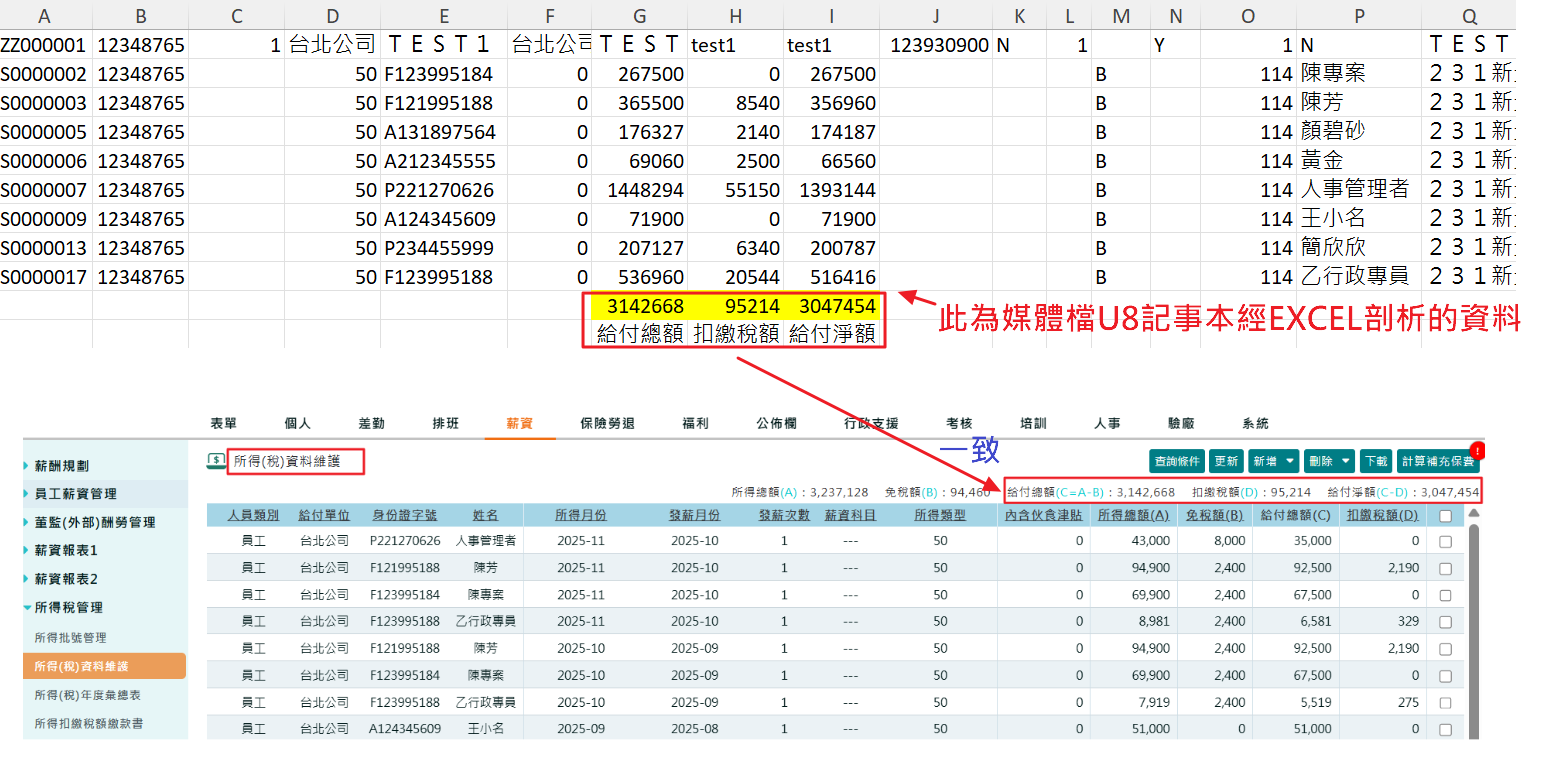This screenshot has width=1553, height=777.
Task: Open 所得批號管理 in the sidebar
Action: point(70,638)
